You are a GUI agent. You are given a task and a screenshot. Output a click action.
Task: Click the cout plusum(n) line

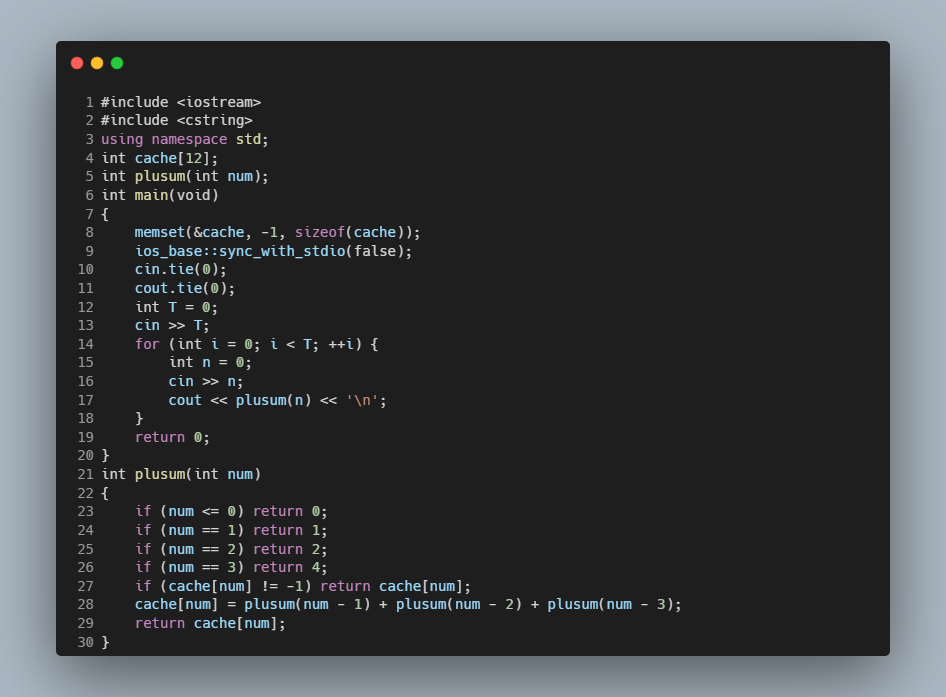coord(278,400)
